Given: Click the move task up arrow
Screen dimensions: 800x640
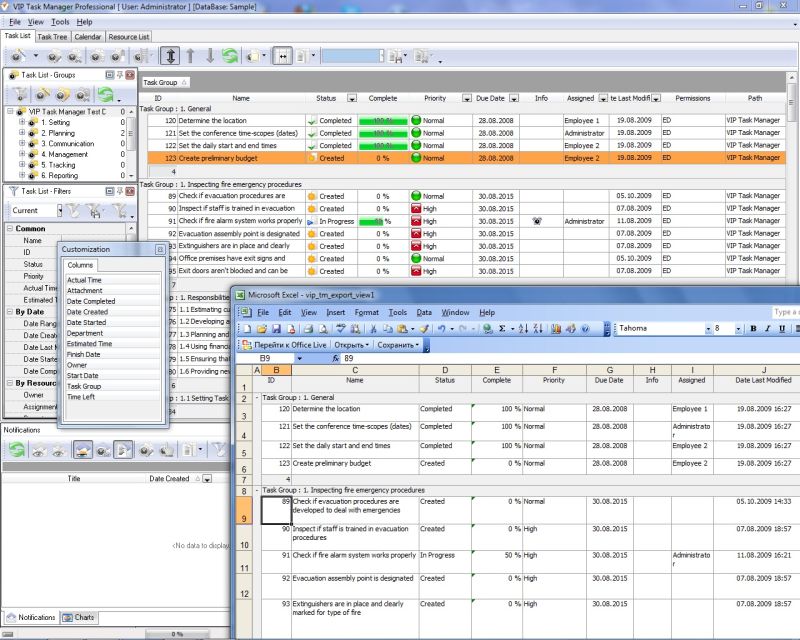Looking at the screenshot, I should tap(190, 56).
